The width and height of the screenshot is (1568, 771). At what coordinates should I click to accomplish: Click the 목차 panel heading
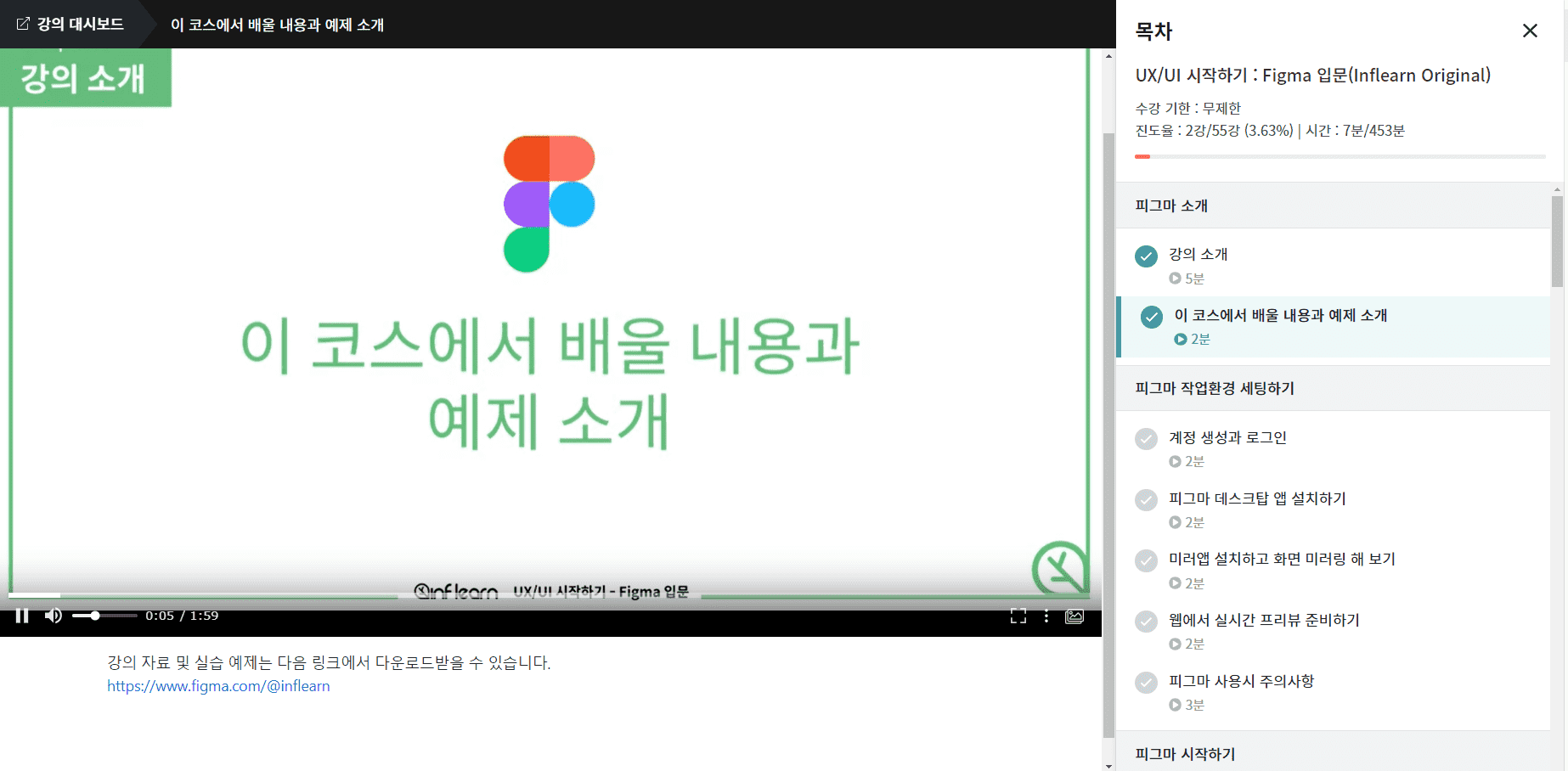(x=1153, y=31)
